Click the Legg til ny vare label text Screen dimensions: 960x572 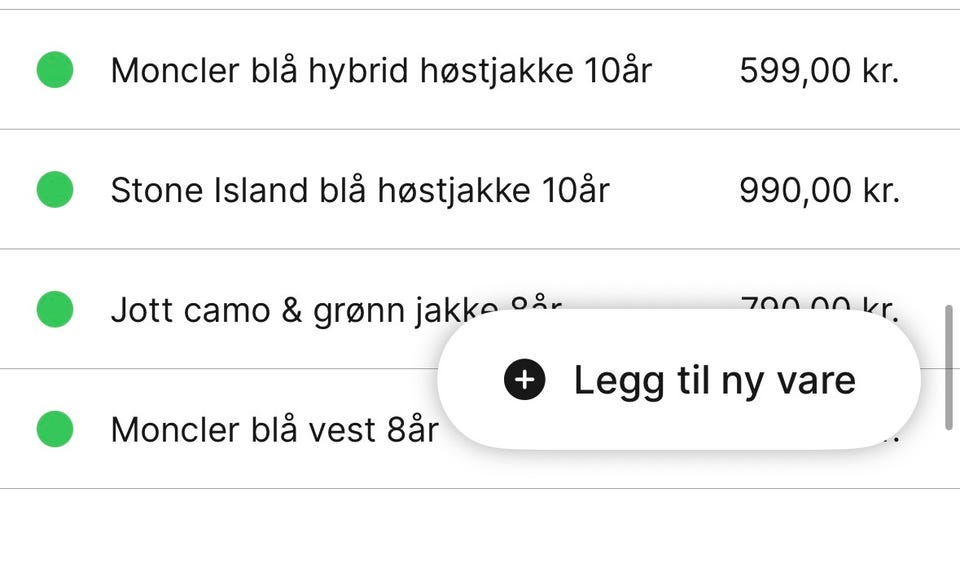(x=714, y=381)
